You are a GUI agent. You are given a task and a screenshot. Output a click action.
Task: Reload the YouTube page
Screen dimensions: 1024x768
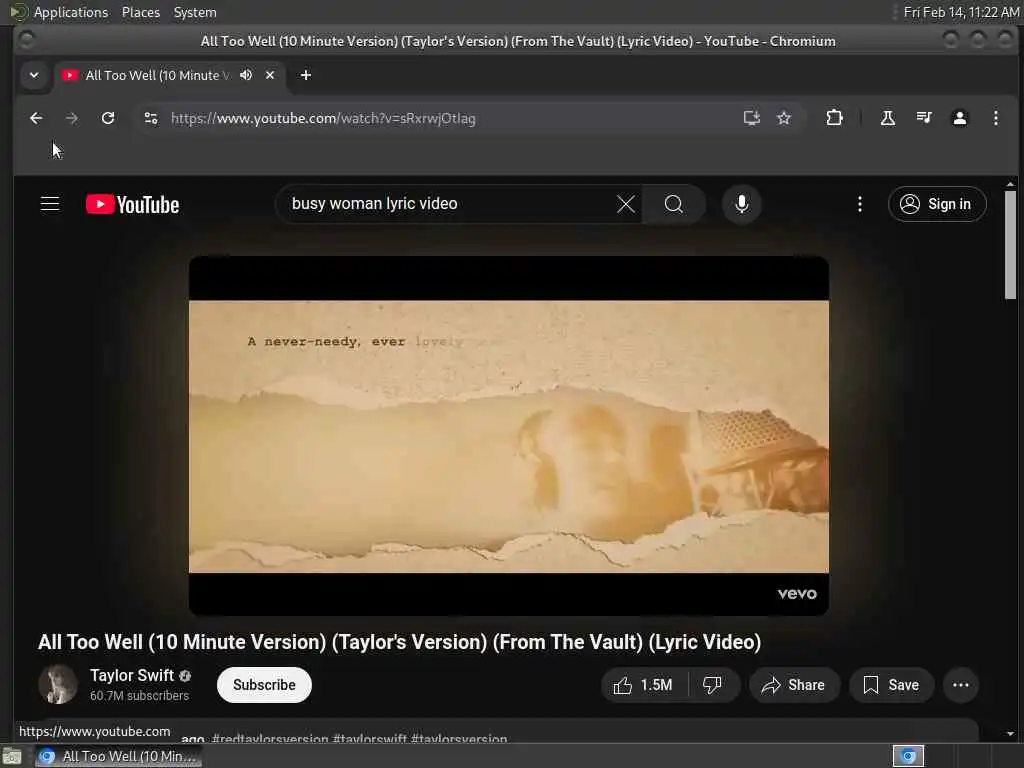(108, 118)
